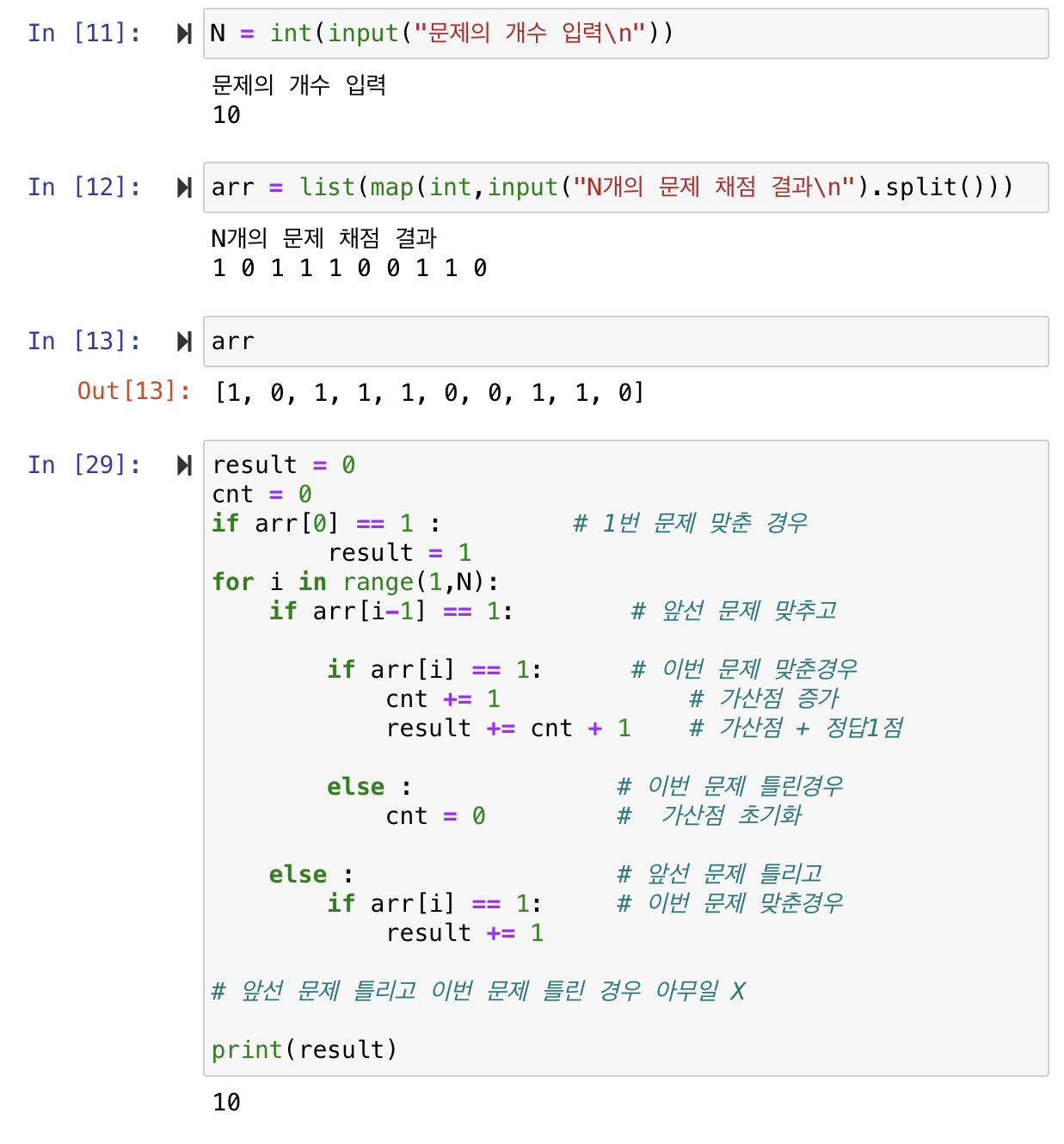This screenshot has height=1144, width=1064.
Task: Select the In [12]: prompt label
Action: pos(84,188)
